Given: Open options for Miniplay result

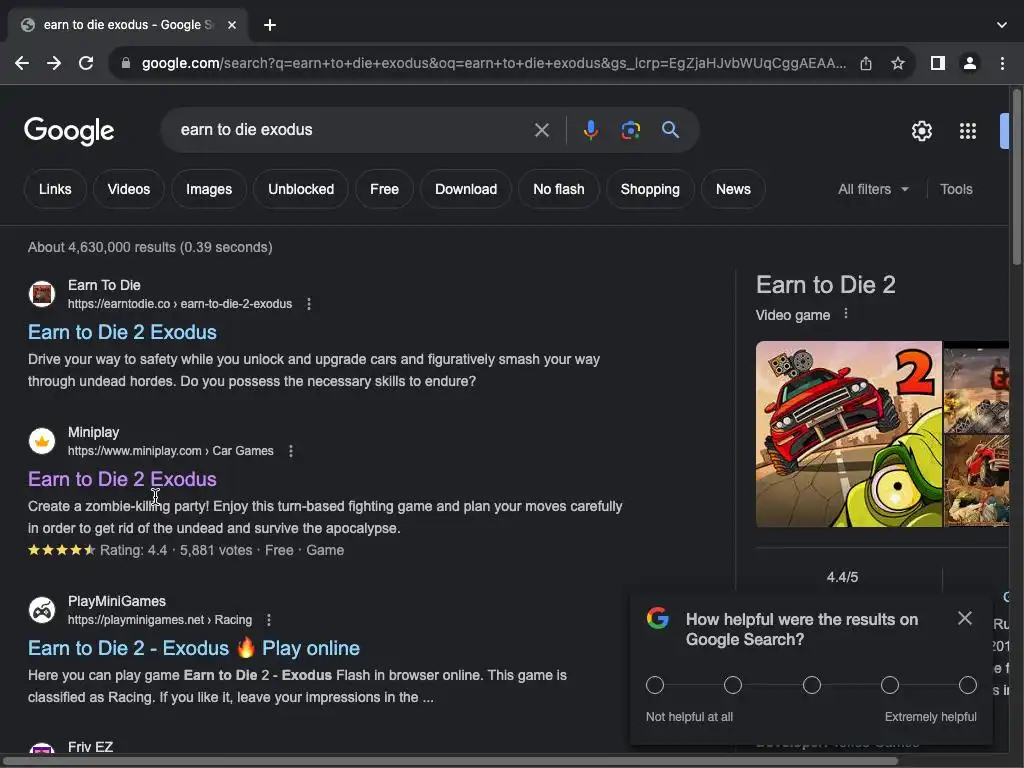Looking at the screenshot, I should [x=291, y=451].
